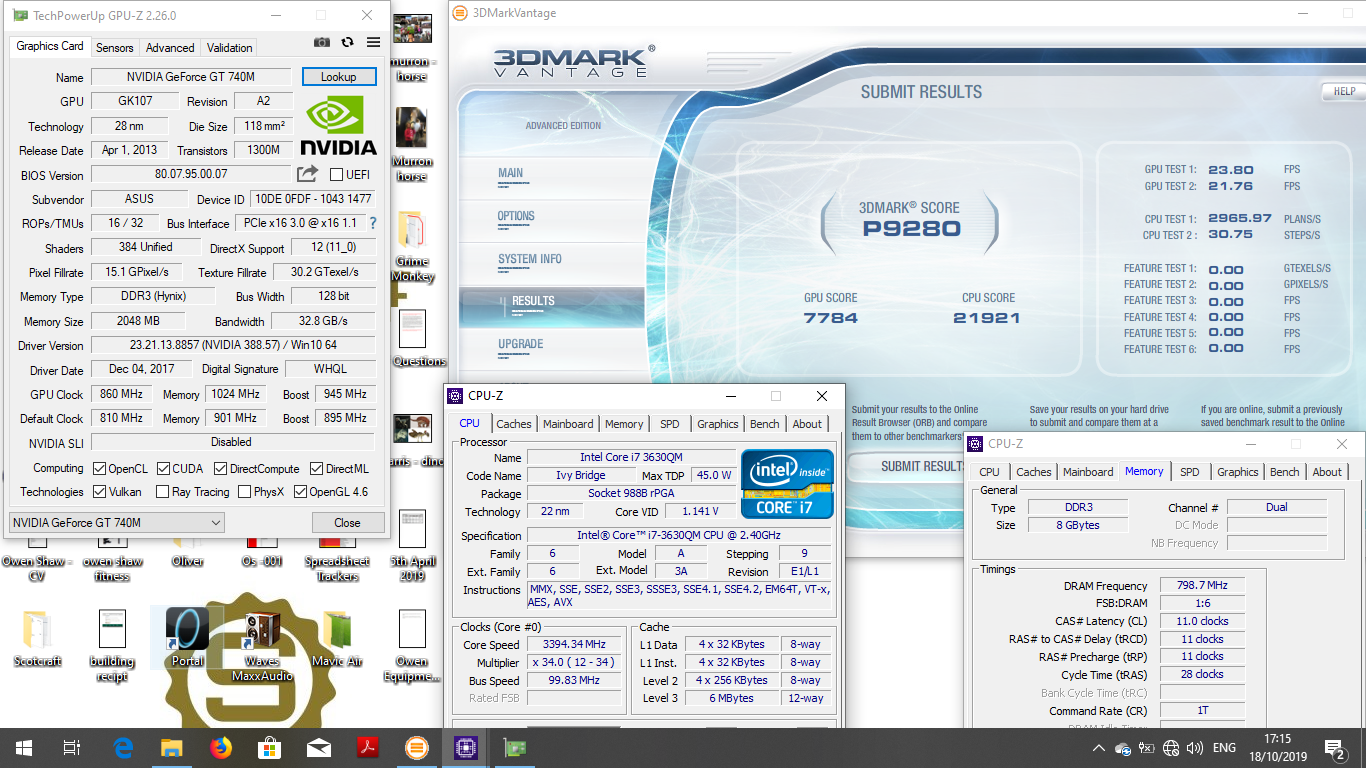Open the SPD tab in Memory CPU-Z window
This screenshot has height=768, width=1366.
[x=1189, y=472]
